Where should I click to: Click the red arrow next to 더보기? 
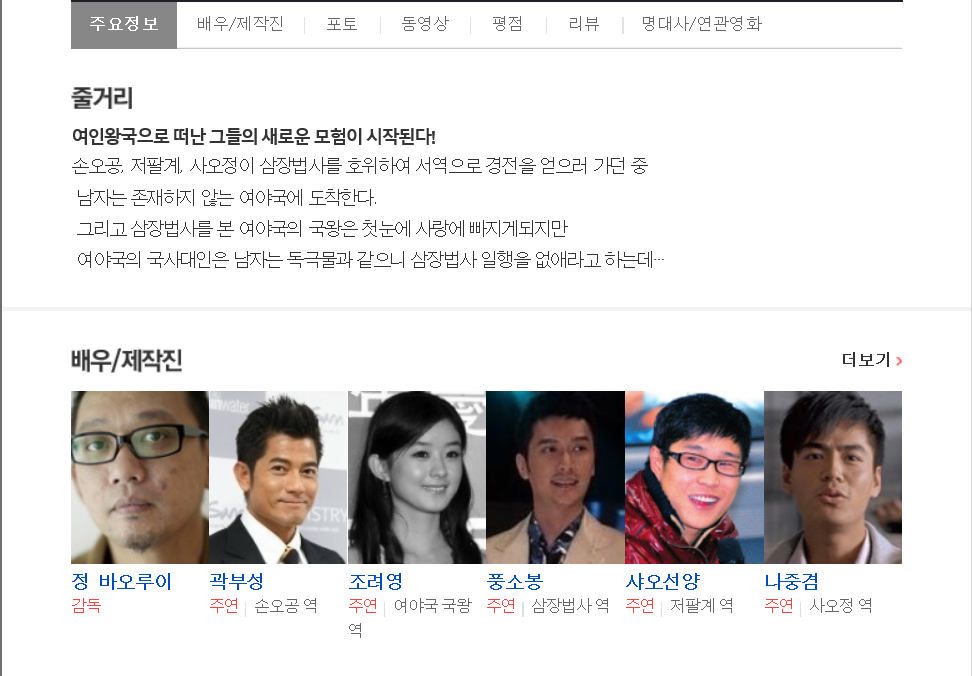tap(899, 361)
